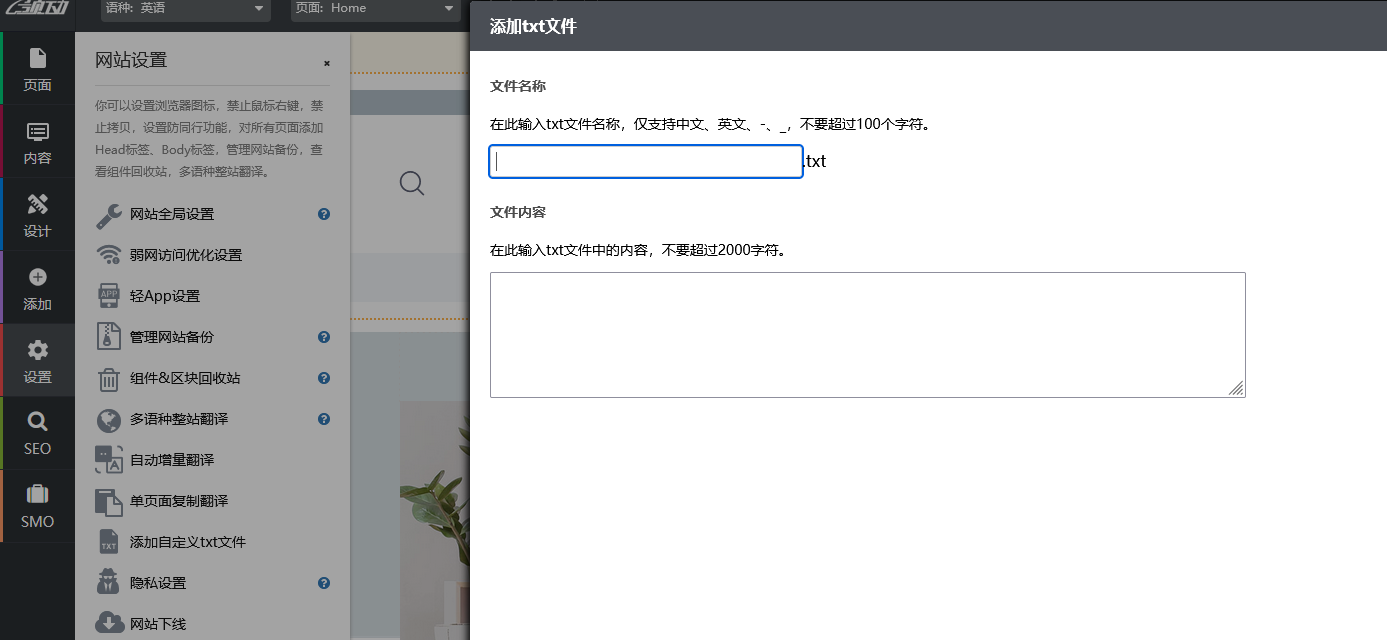Click the 网站下线 download-style icon
This screenshot has height=640, width=1387.
(108, 622)
